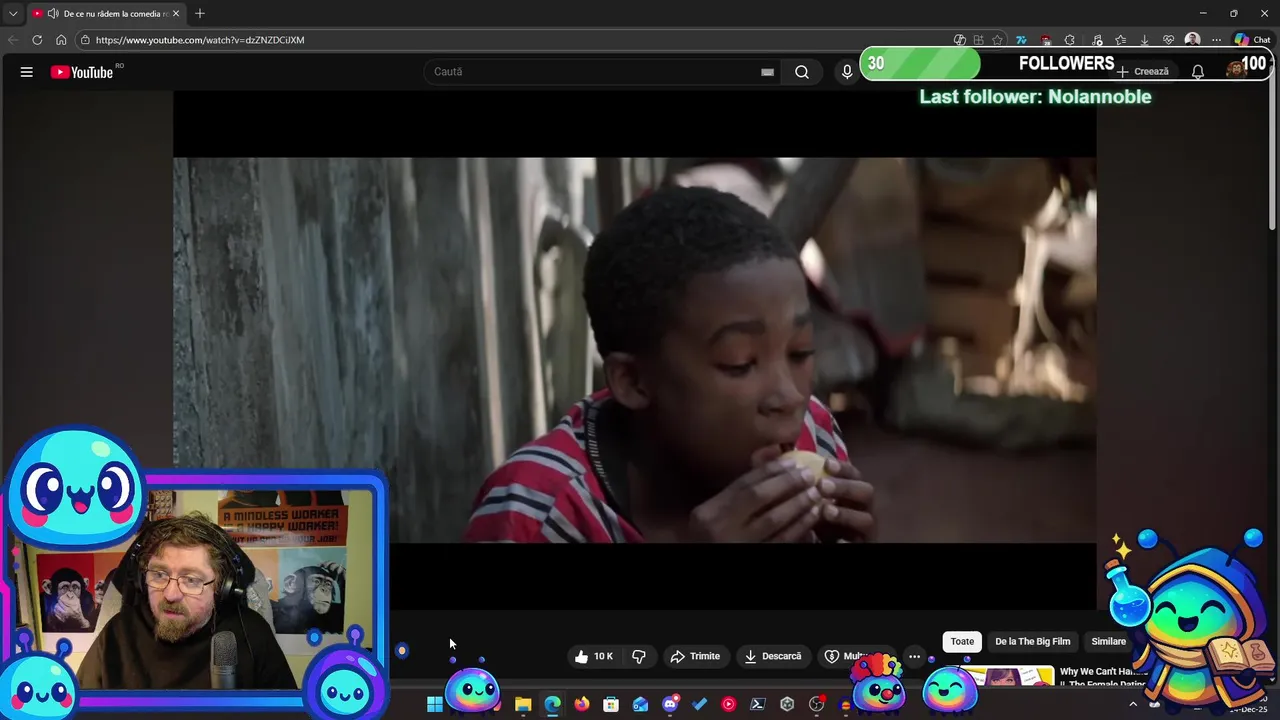This screenshot has width=1280, height=720.
Task: Open browser essentials heart icon
Action: [x=1168, y=40]
